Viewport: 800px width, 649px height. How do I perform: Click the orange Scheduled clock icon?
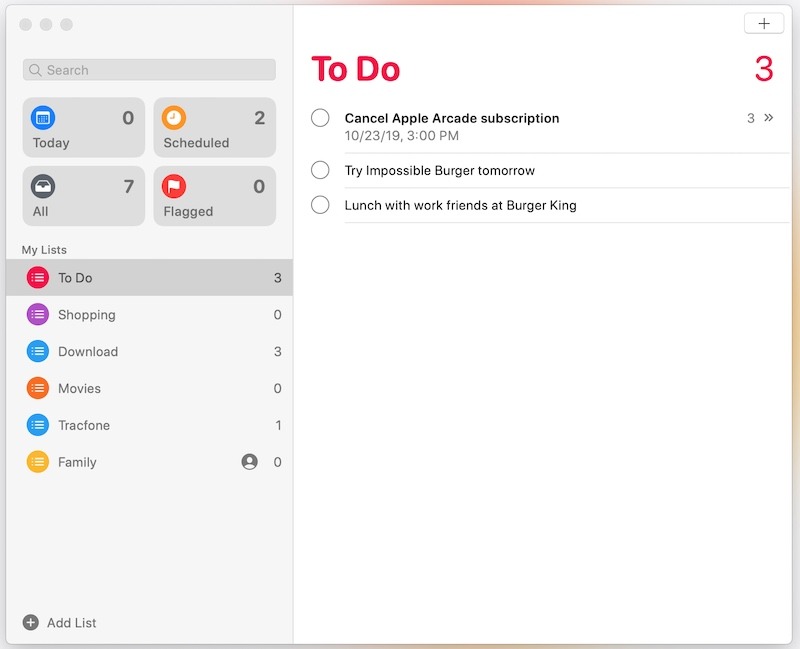click(173, 118)
